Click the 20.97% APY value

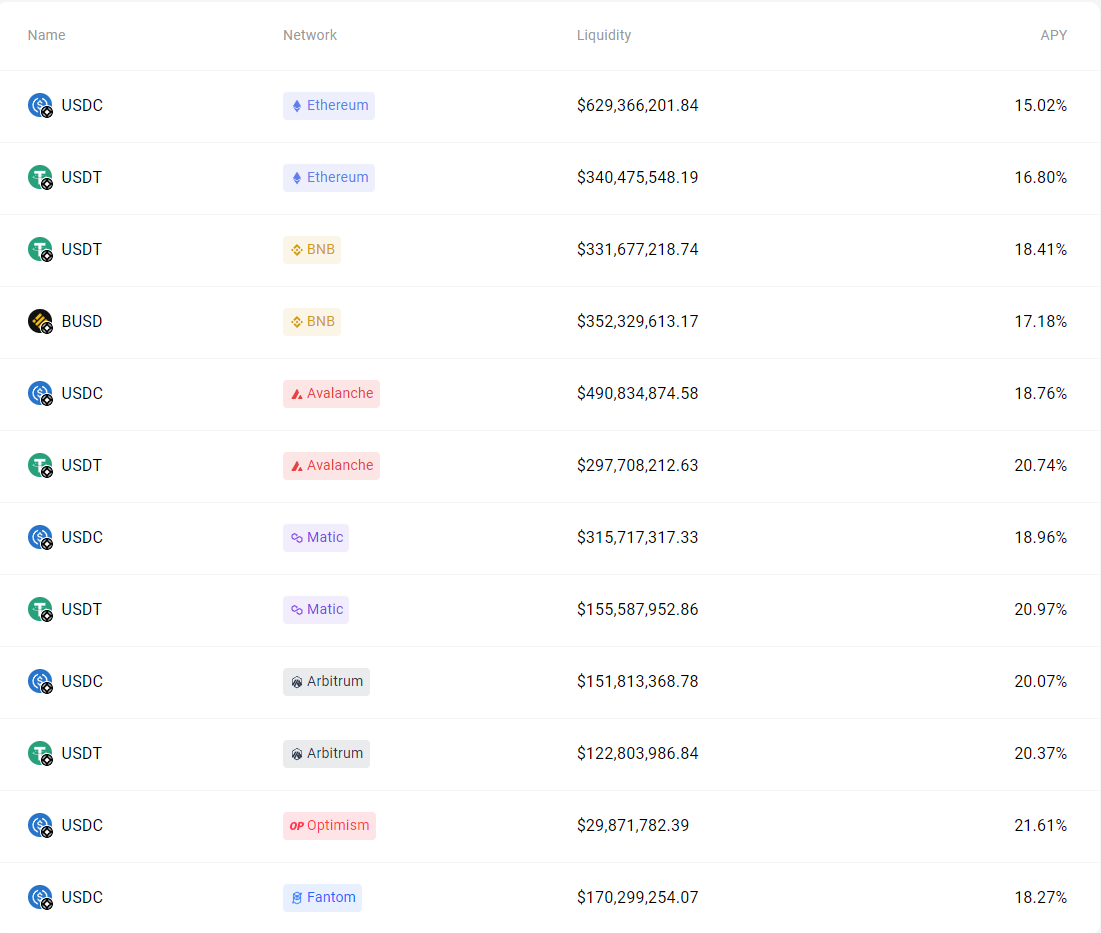pos(1041,609)
